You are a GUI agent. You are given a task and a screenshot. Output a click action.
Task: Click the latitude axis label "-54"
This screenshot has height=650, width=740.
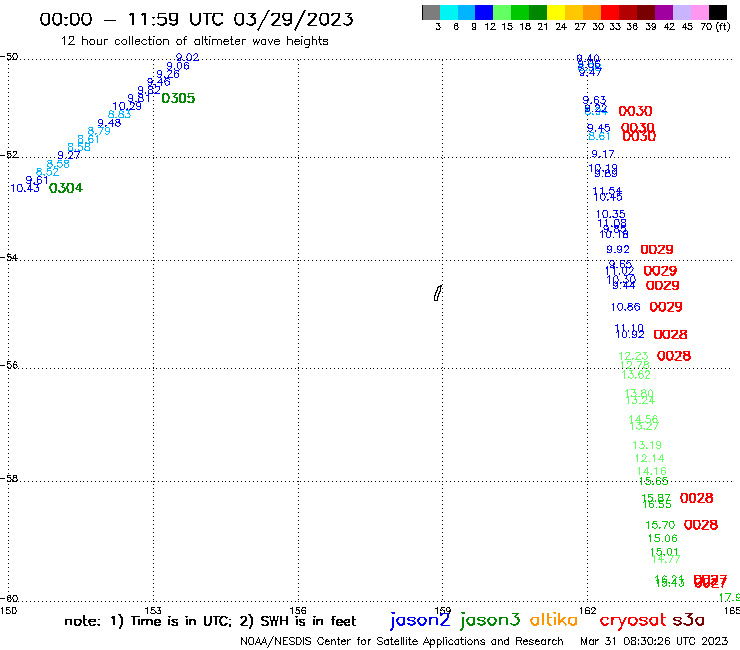point(9,258)
